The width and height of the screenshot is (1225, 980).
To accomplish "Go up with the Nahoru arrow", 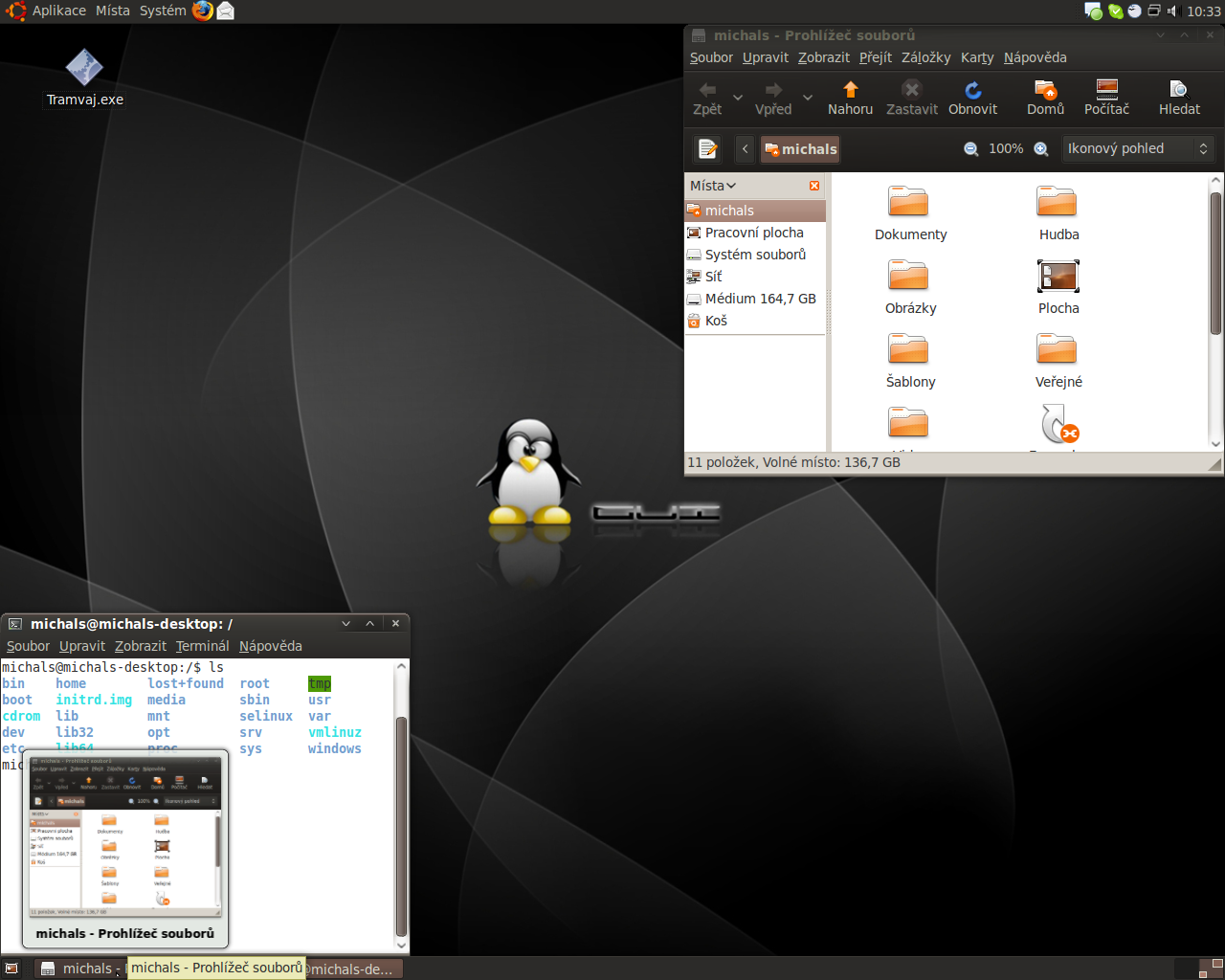I will click(850, 90).
